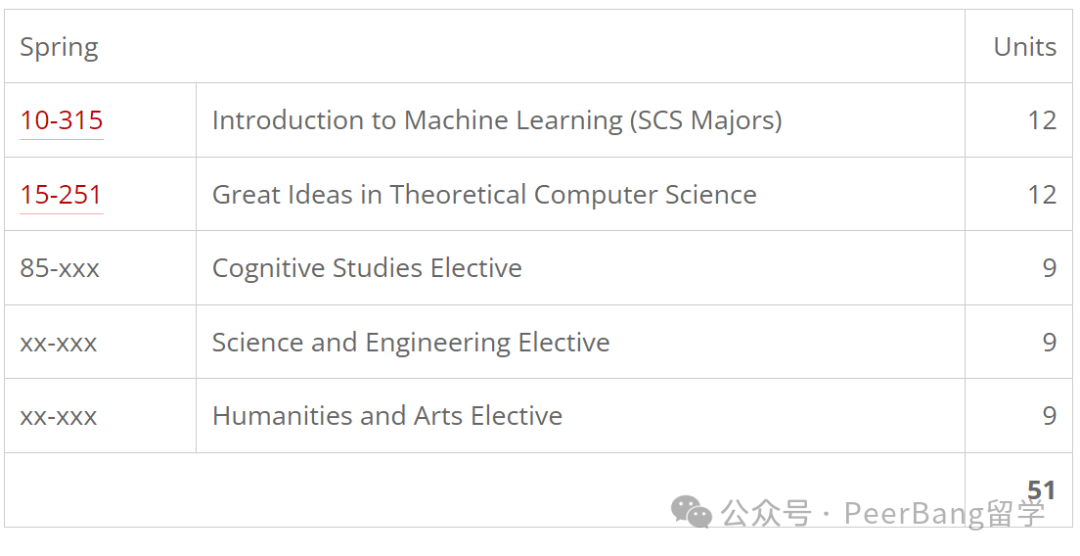Image resolution: width=1080 pixels, height=556 pixels.
Task: Open the 10-315 course link
Action: tap(61, 121)
